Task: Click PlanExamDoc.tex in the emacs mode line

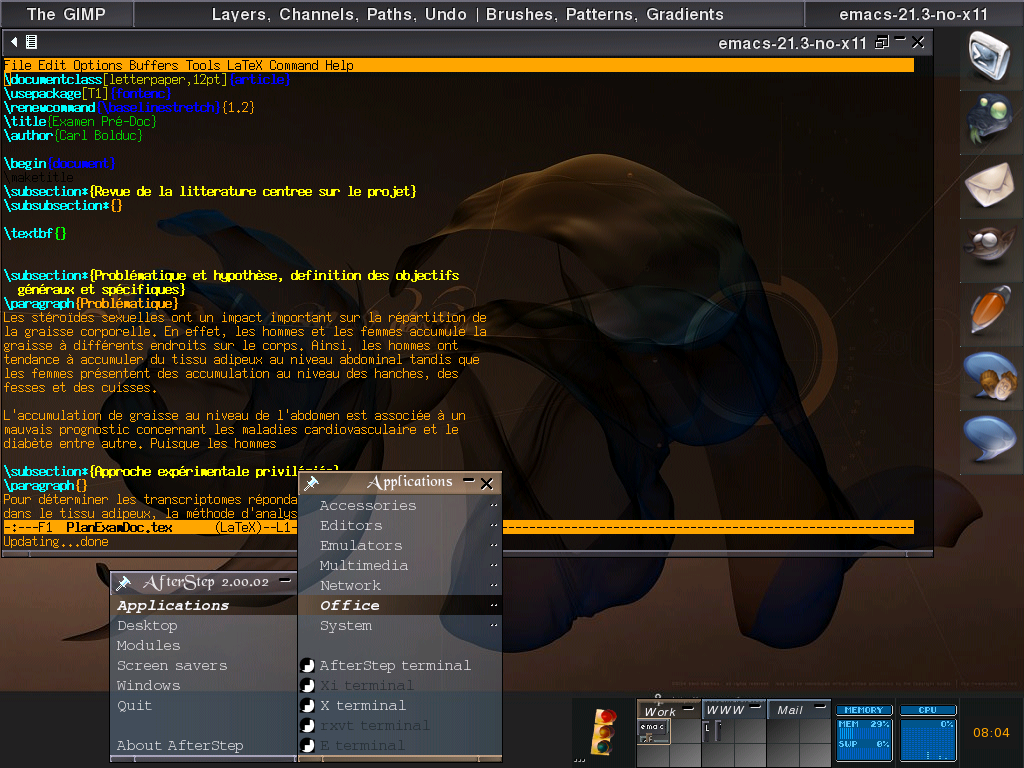Action: point(120,528)
